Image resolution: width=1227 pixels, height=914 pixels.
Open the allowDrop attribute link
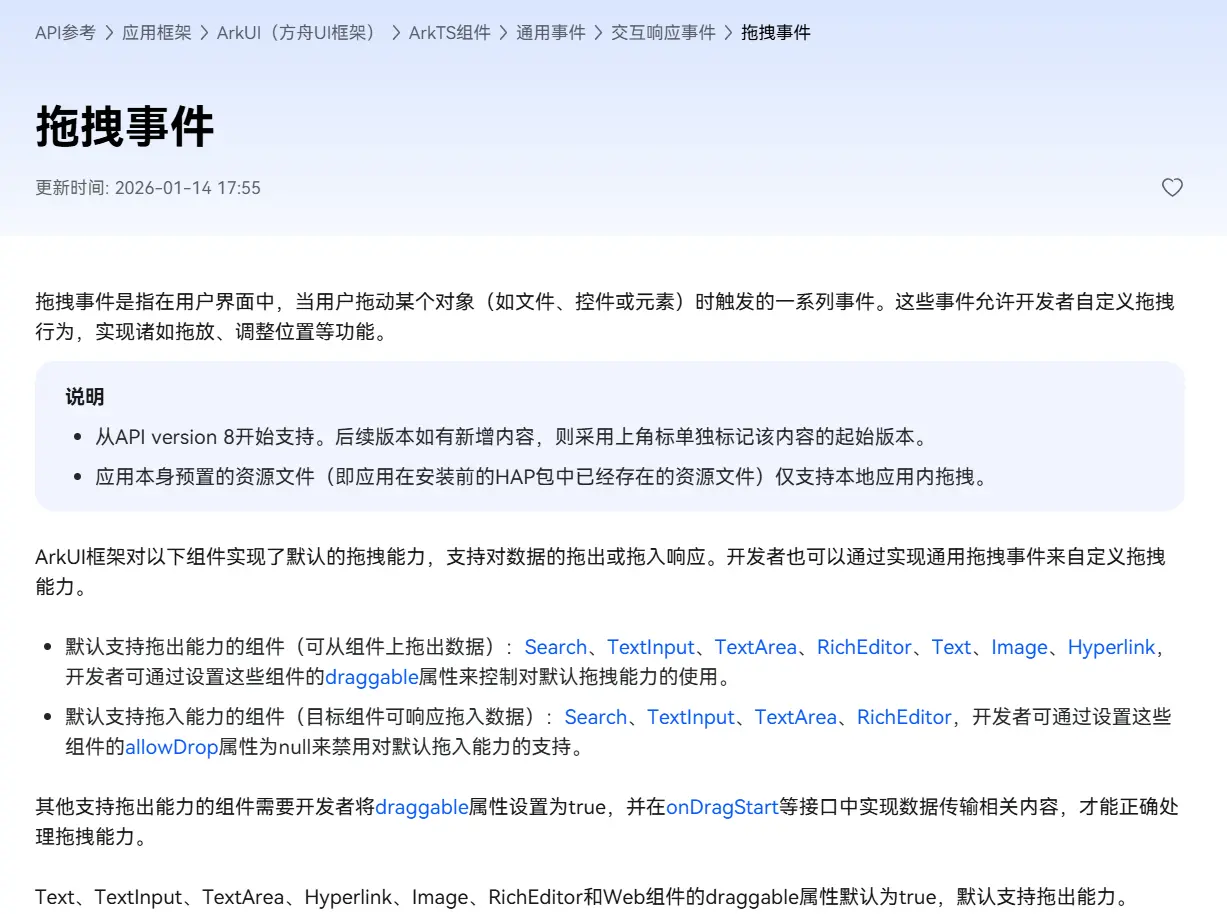(171, 747)
